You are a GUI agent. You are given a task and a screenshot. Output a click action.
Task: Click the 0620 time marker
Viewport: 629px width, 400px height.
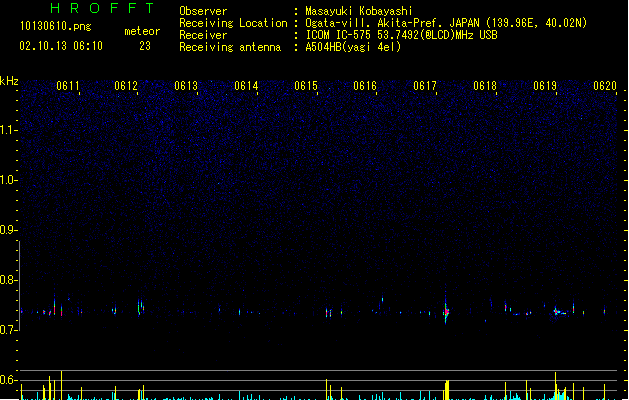tap(605, 86)
